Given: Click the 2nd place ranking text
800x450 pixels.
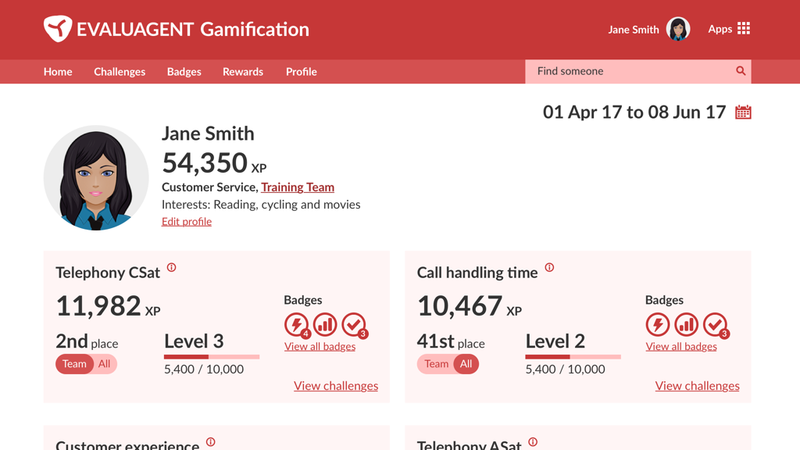Looking at the screenshot, I should 87,341.
